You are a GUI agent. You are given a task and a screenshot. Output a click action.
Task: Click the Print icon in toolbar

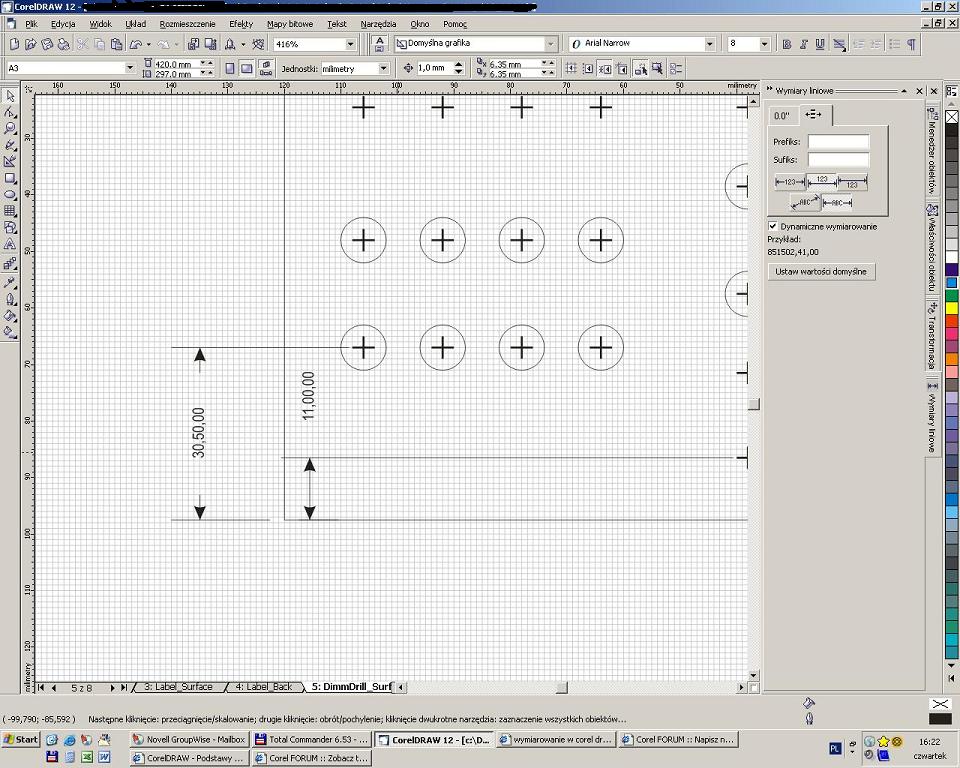pyautogui.click(x=63, y=44)
